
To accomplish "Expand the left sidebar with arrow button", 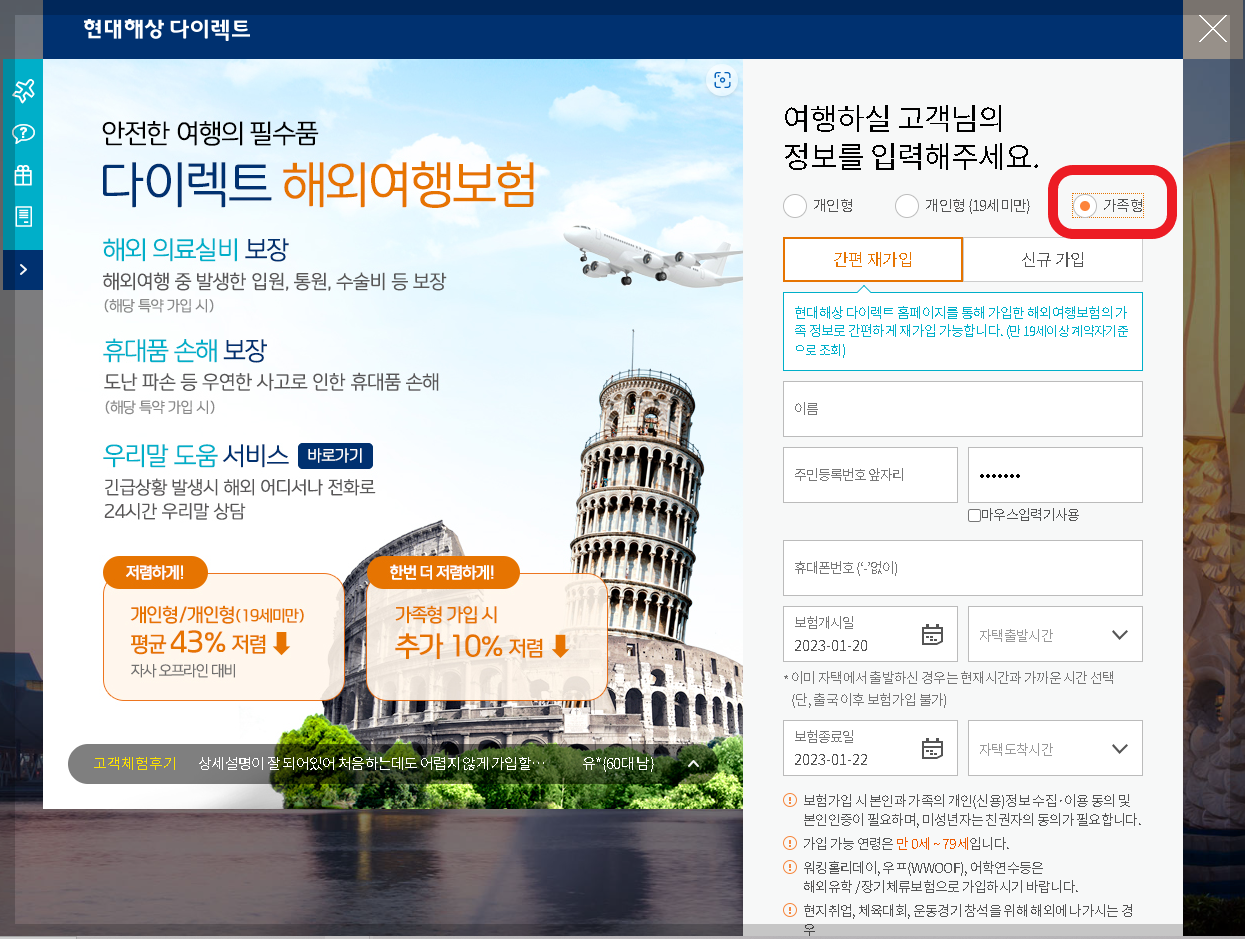I will tap(23, 270).
